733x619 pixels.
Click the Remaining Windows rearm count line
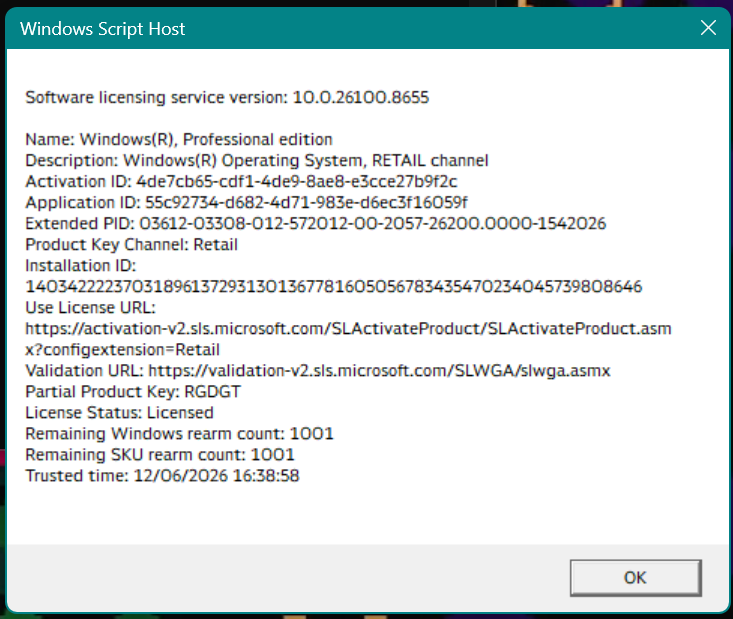point(179,433)
